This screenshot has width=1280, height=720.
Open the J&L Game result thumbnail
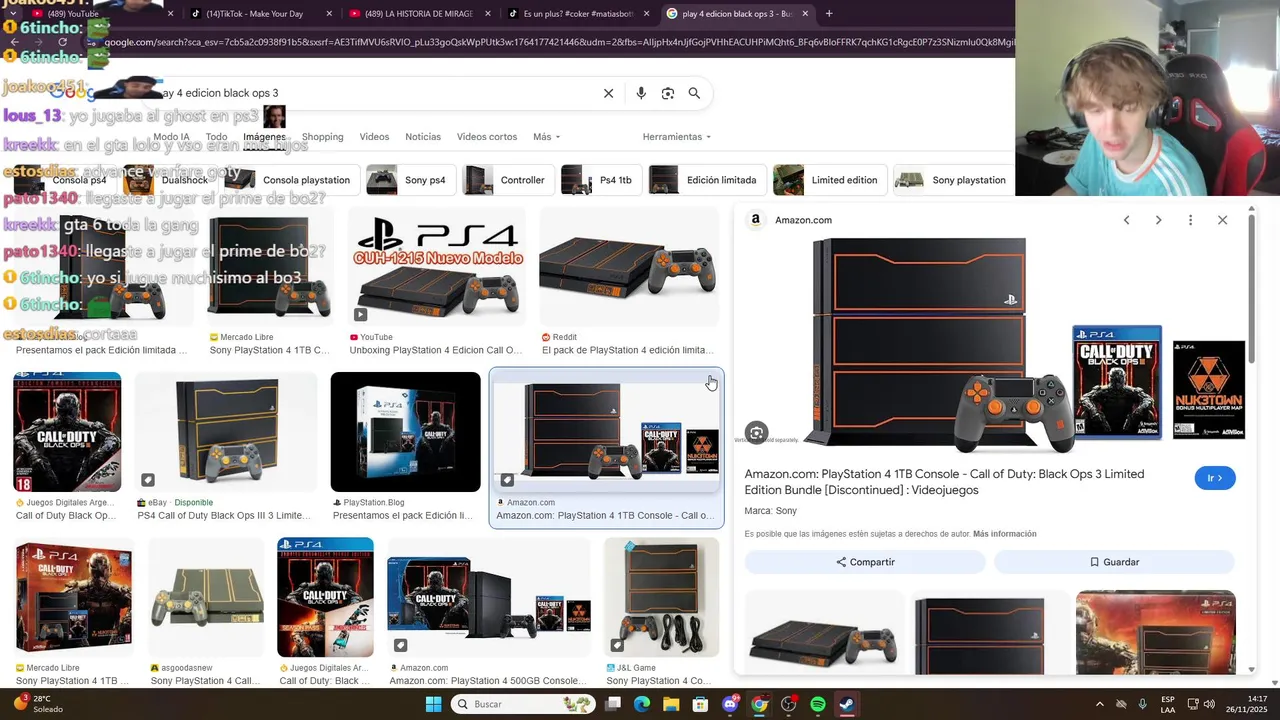(661, 597)
